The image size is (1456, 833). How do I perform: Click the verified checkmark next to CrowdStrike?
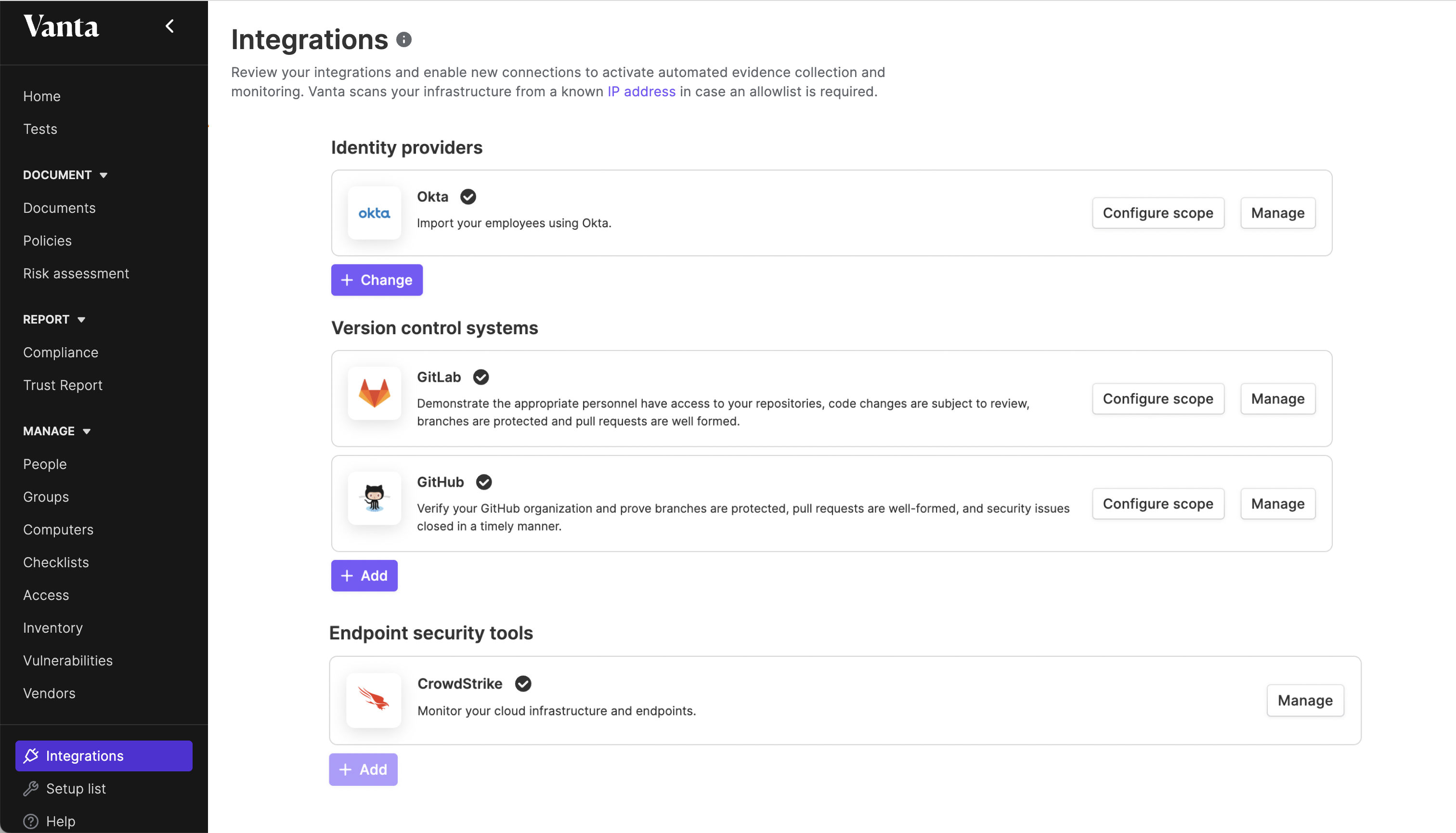[x=523, y=684]
